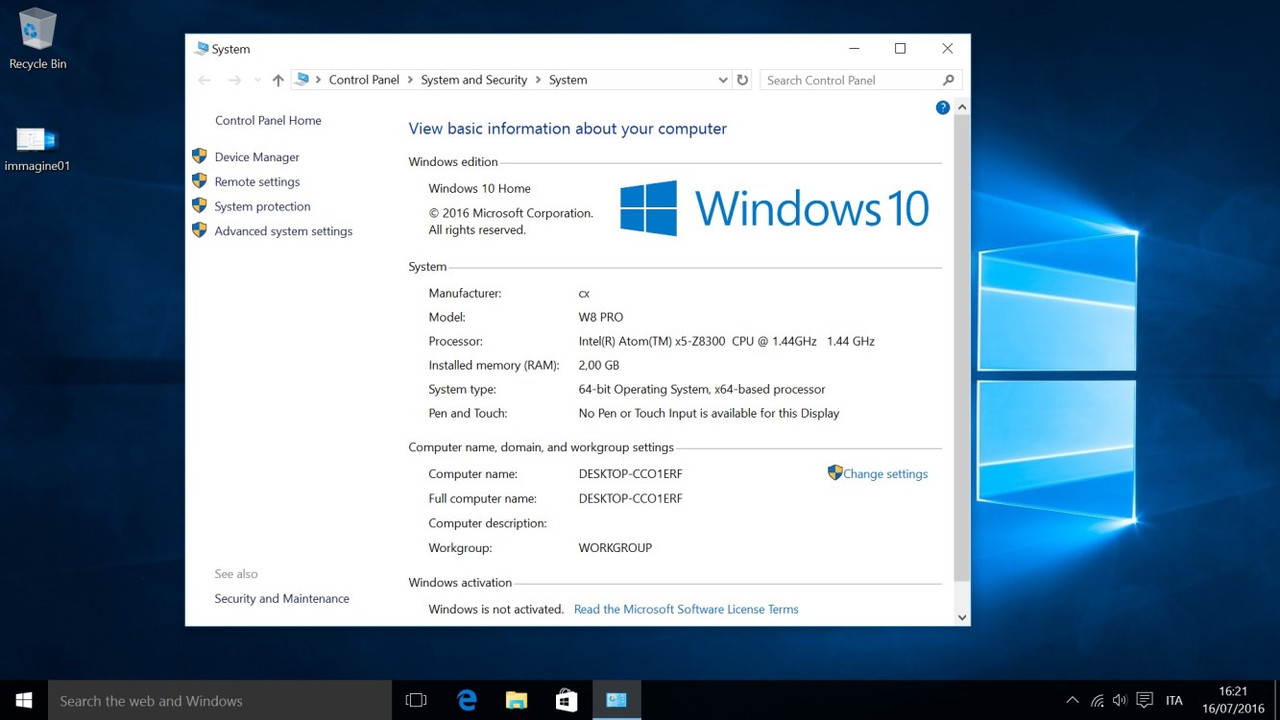This screenshot has height=720, width=1280.
Task: Click Change settings link
Action: (x=885, y=474)
